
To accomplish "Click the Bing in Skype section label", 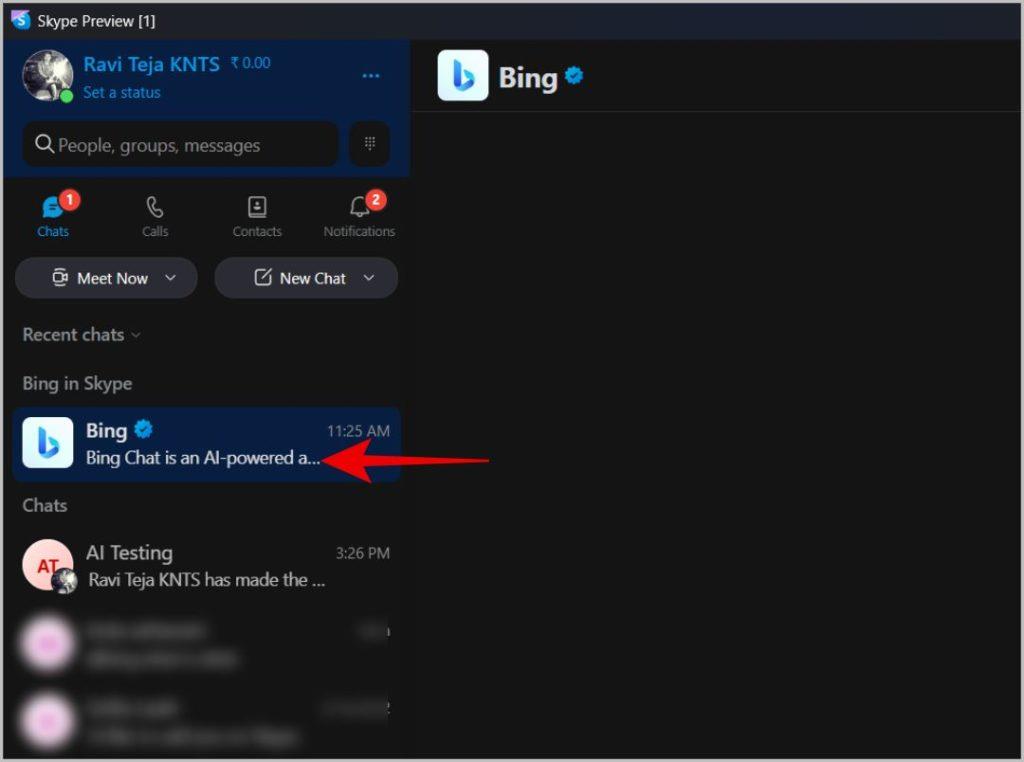I will 77,383.
